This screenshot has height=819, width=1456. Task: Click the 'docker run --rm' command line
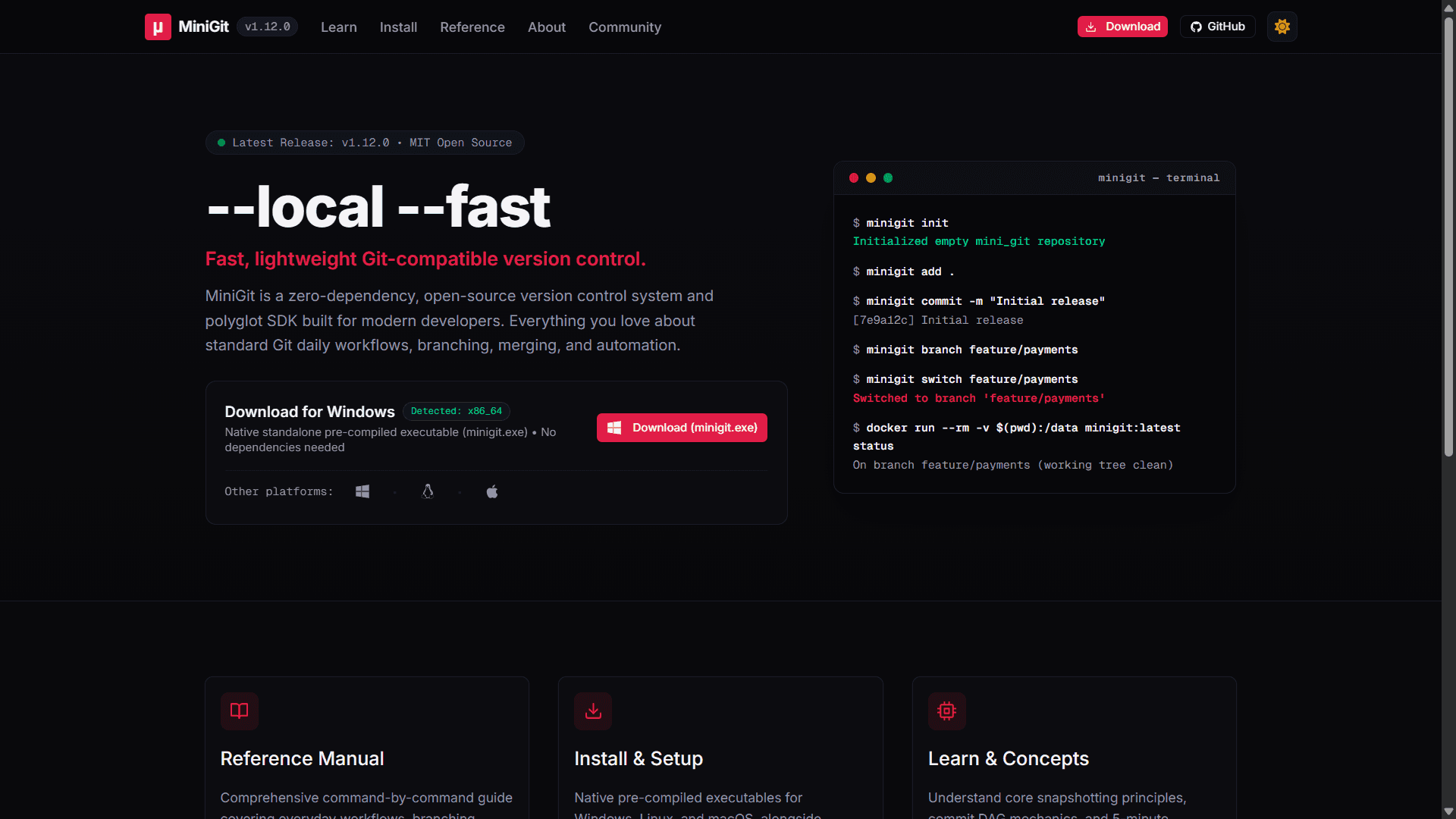[x=1017, y=437]
